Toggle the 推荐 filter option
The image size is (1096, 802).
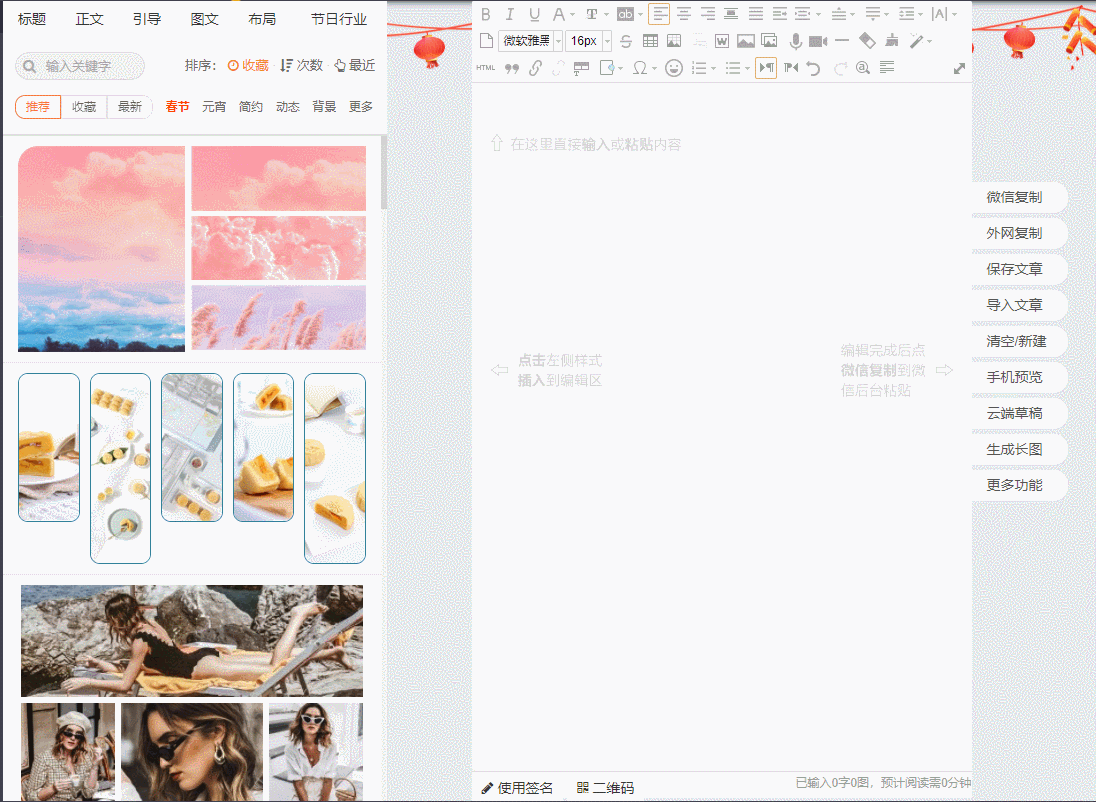38,107
